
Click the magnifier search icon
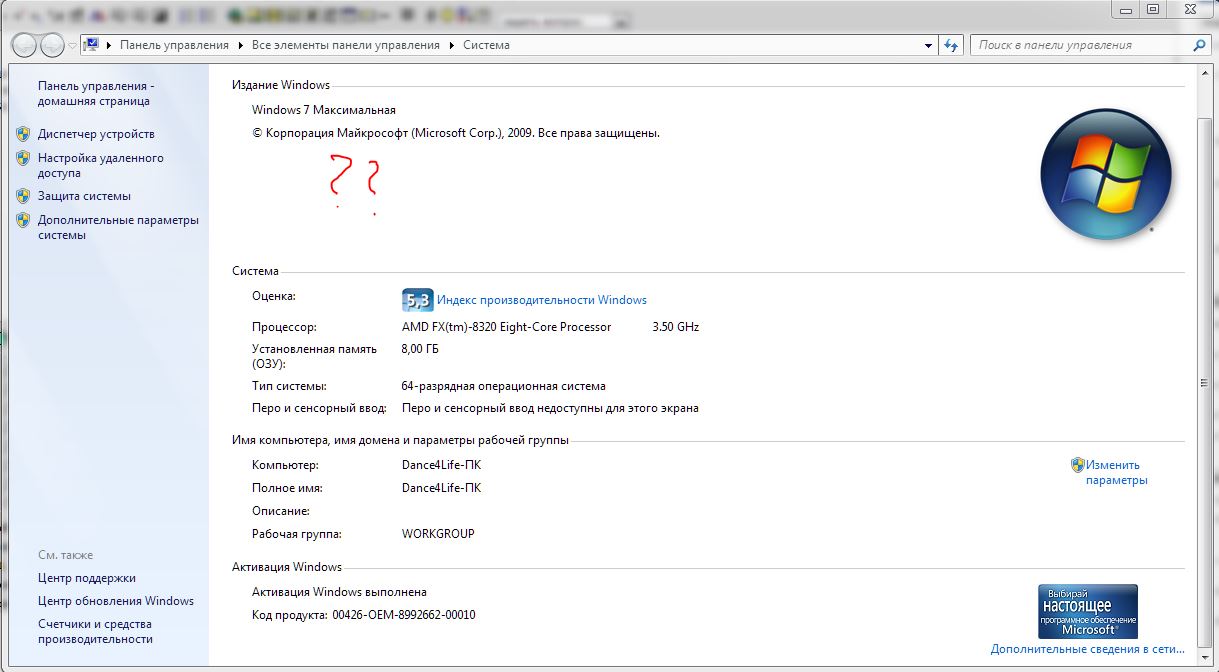point(1200,45)
